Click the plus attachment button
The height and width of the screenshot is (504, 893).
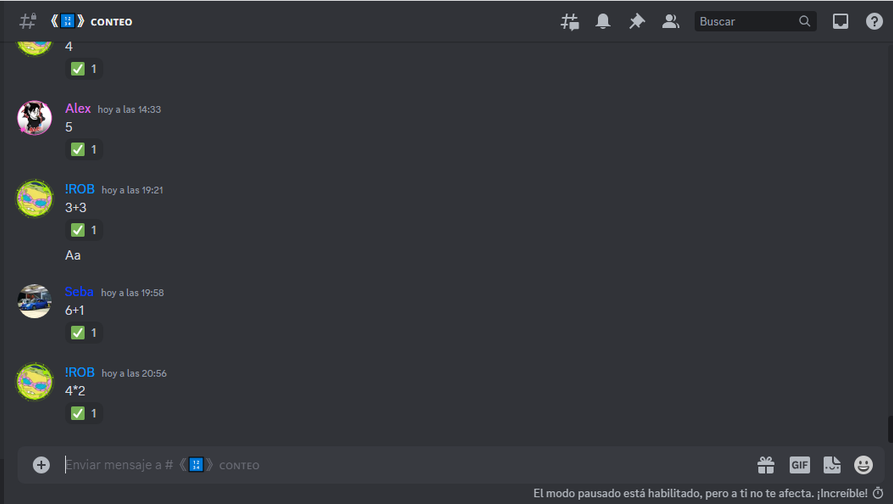point(41,465)
